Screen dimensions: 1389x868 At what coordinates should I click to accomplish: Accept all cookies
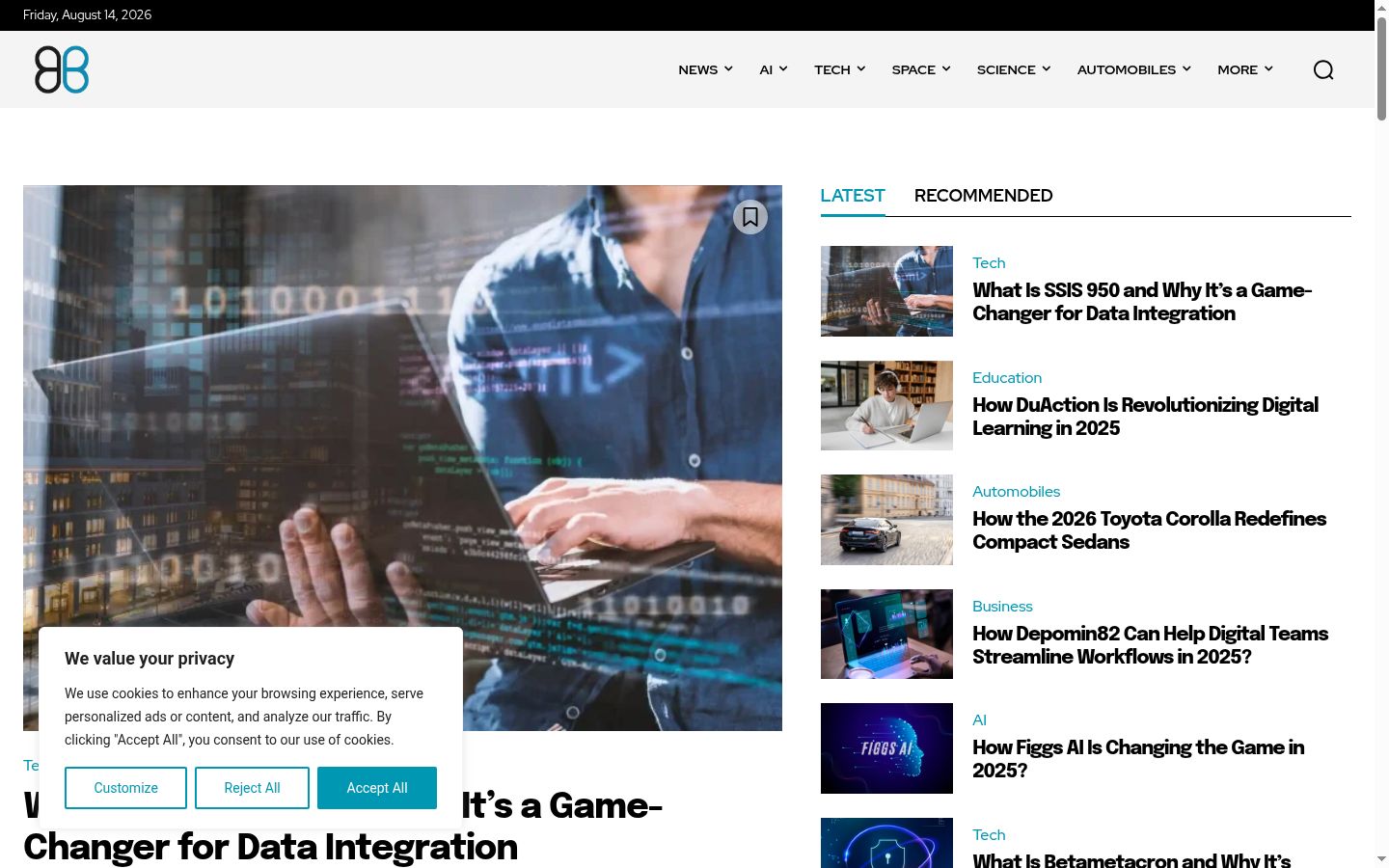click(377, 788)
